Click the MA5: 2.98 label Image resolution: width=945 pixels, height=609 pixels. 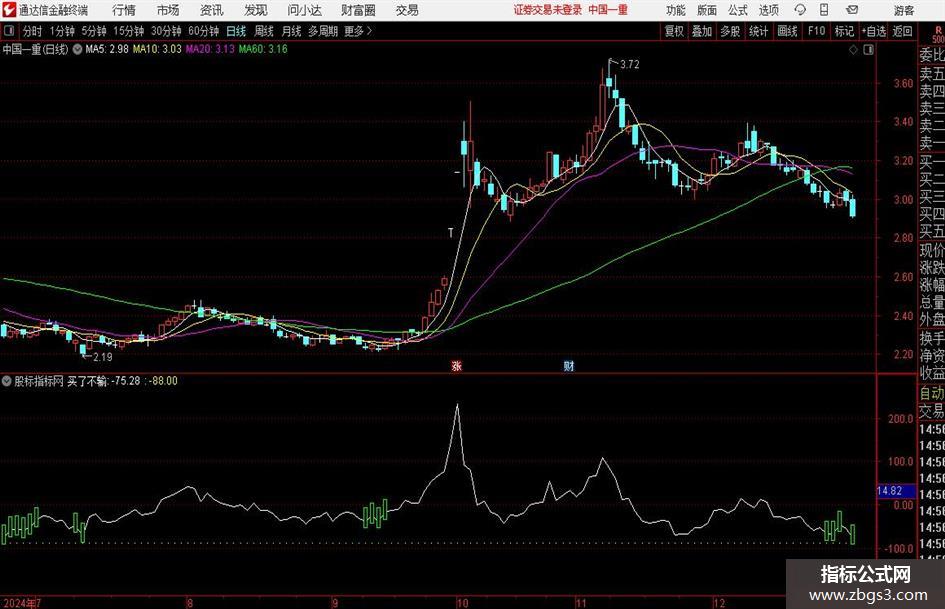coord(107,49)
